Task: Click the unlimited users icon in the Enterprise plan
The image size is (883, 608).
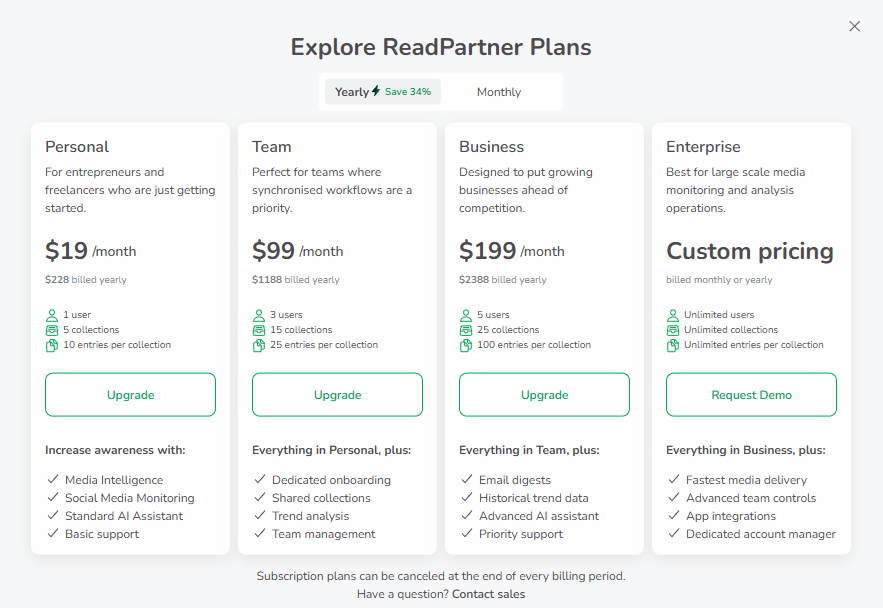Action: [673, 315]
